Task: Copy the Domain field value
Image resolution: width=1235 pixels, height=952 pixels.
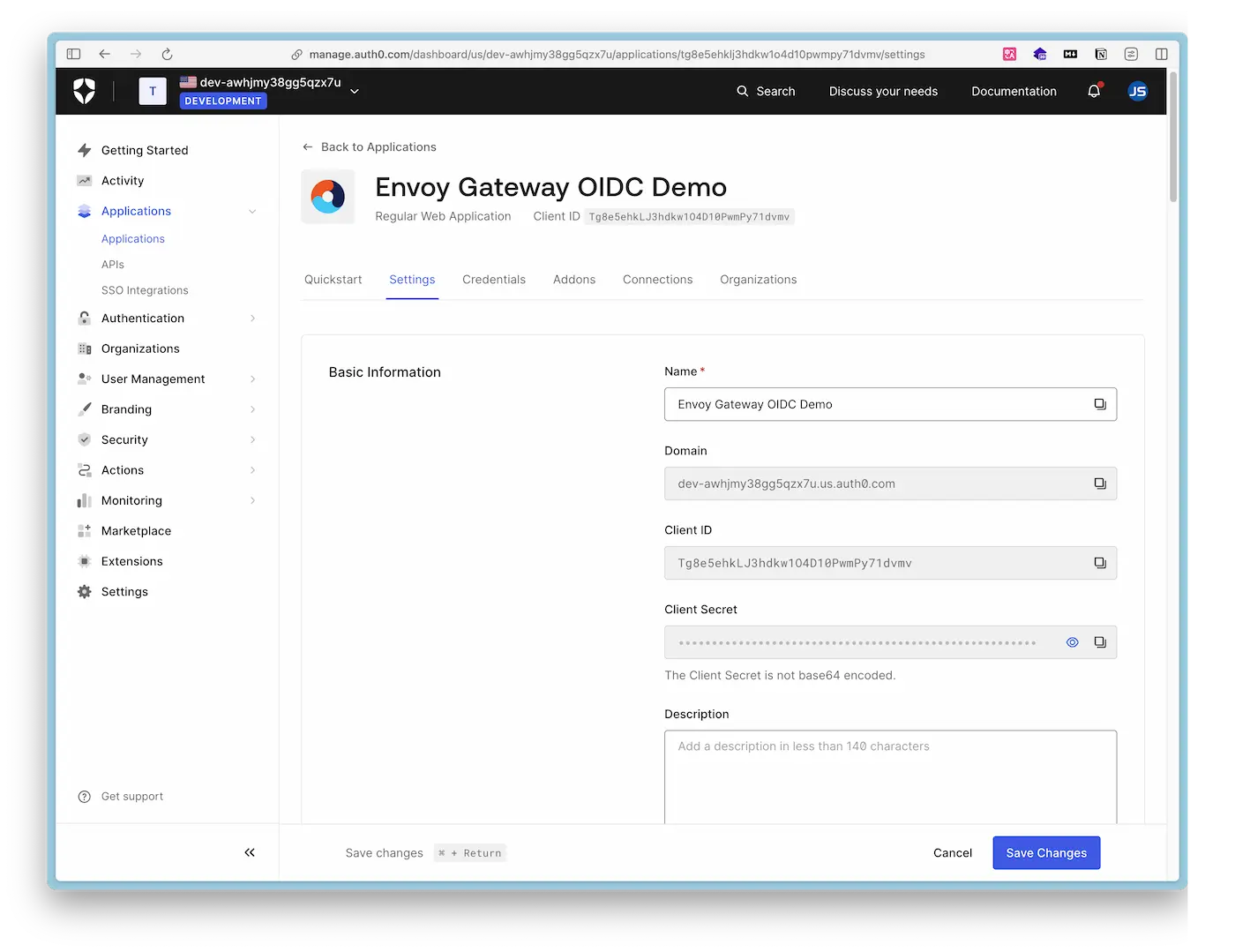Action: pos(1100,483)
